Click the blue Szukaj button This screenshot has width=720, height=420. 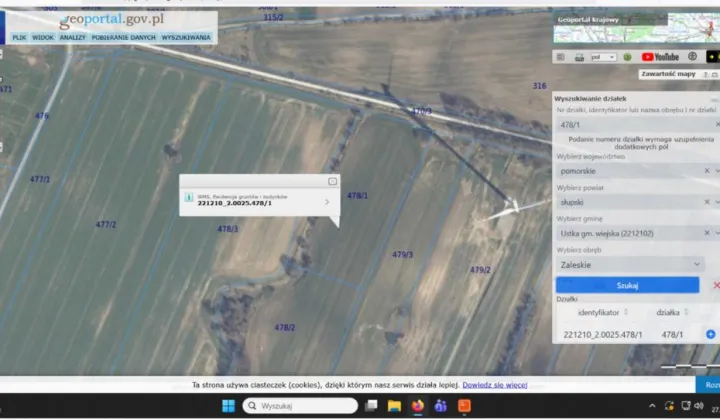click(x=627, y=285)
